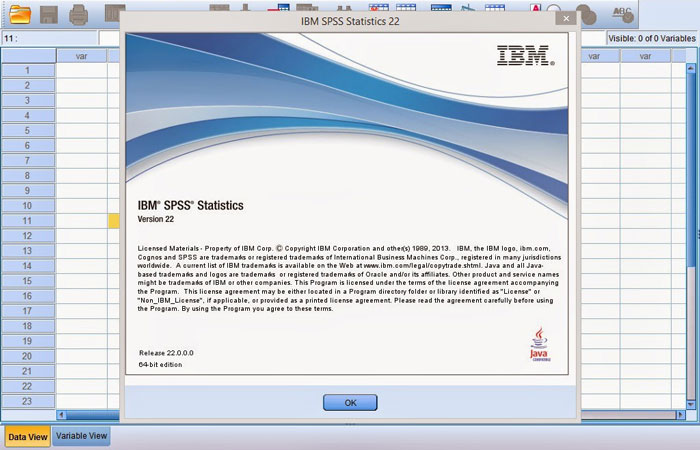Select row header 3

pos(28,100)
